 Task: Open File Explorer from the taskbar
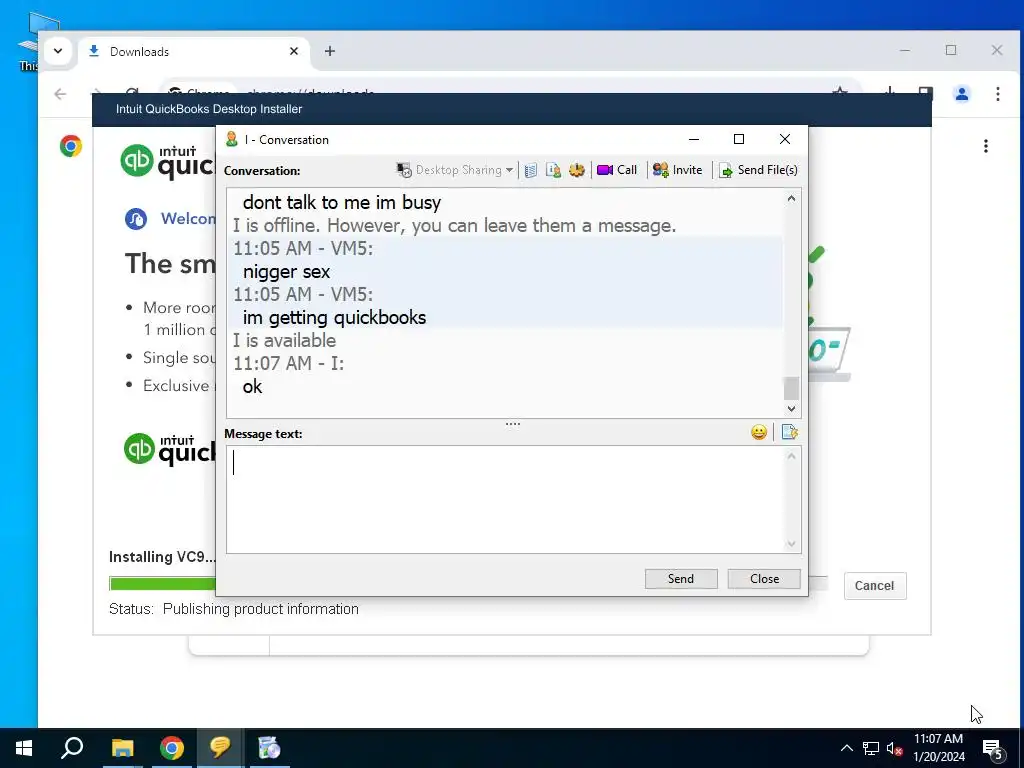click(122, 748)
